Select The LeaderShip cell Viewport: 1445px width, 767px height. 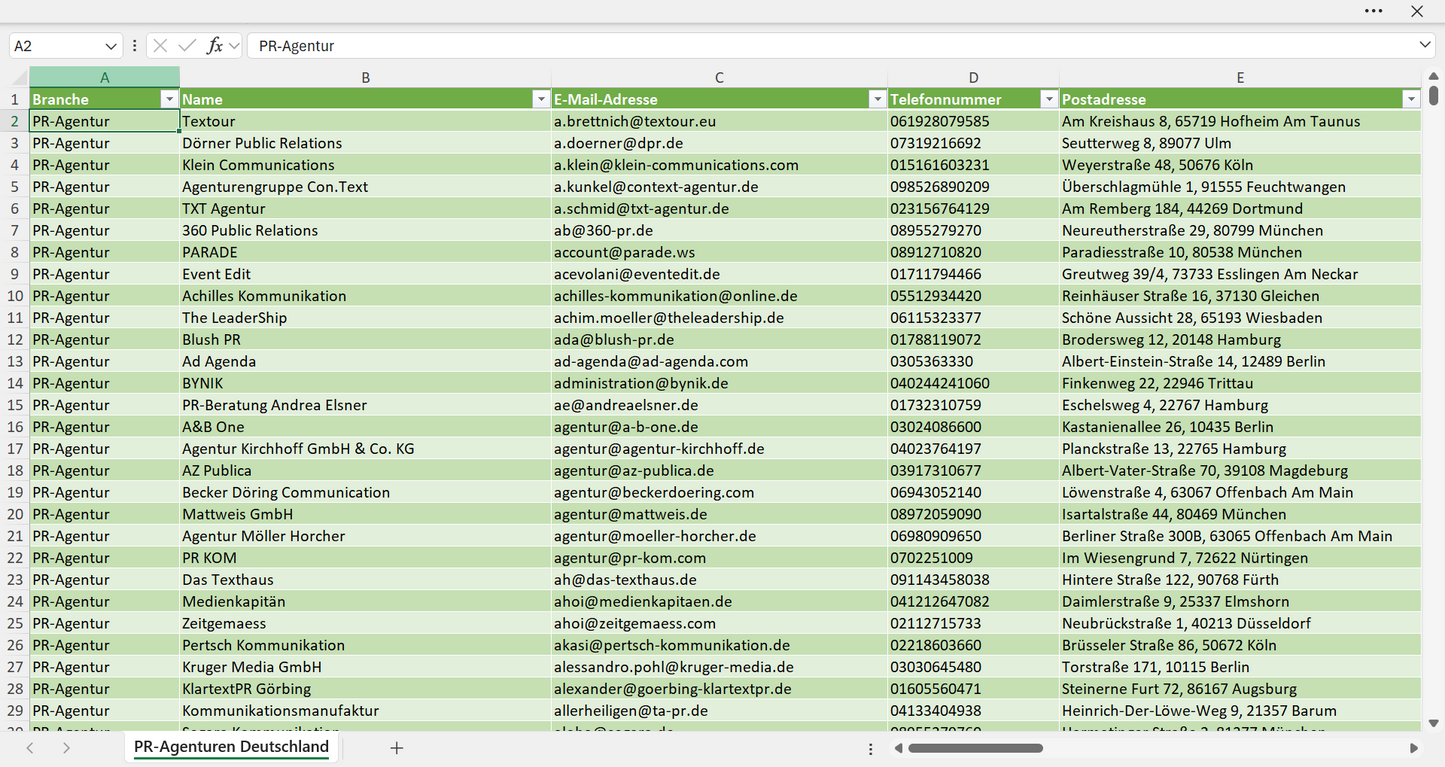click(365, 318)
